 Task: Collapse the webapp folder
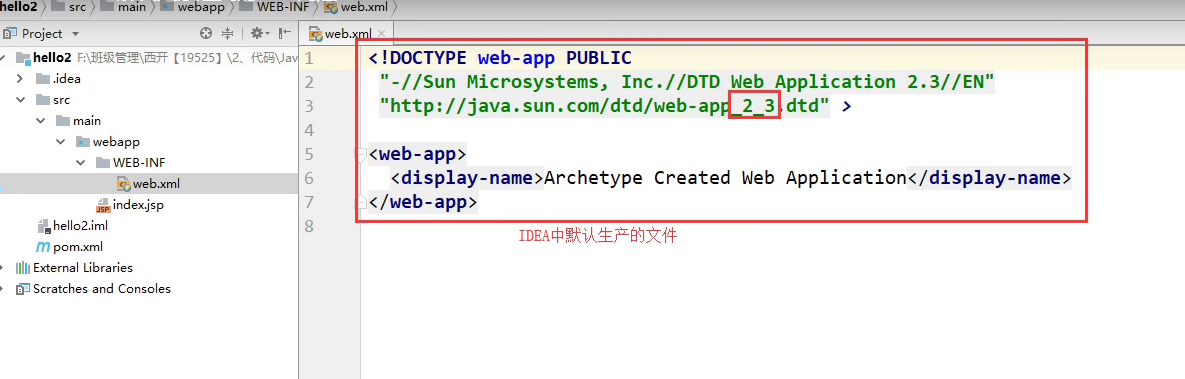point(60,142)
